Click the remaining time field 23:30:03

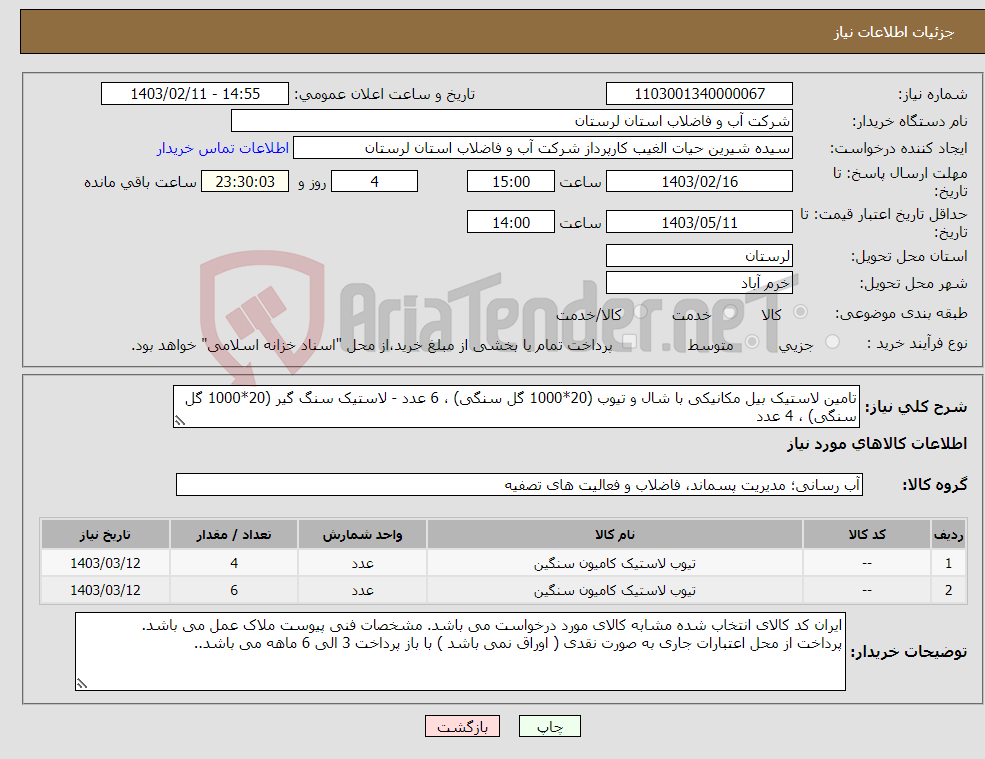point(245,182)
